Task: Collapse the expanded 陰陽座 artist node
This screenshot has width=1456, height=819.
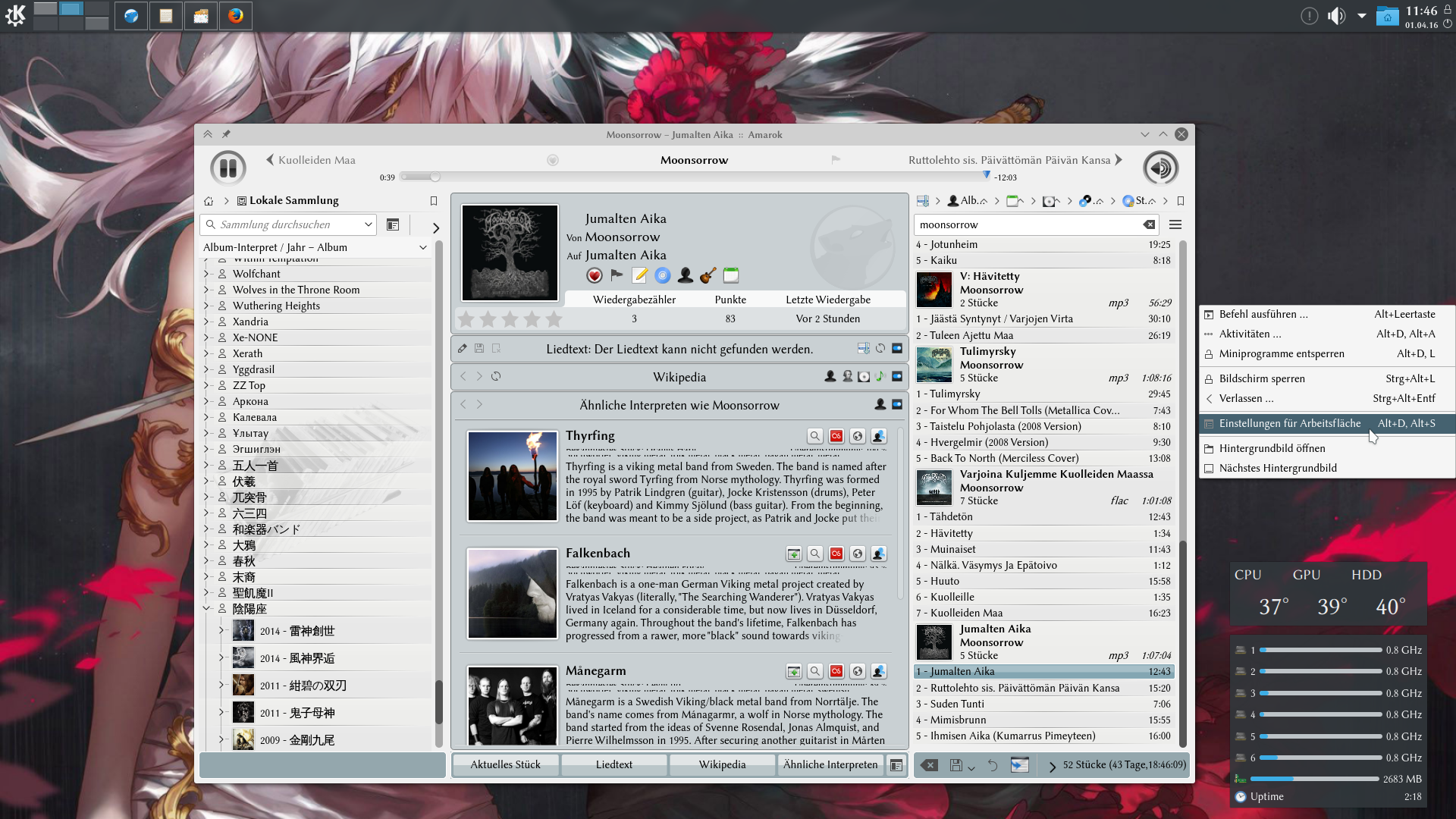Action: (x=206, y=608)
